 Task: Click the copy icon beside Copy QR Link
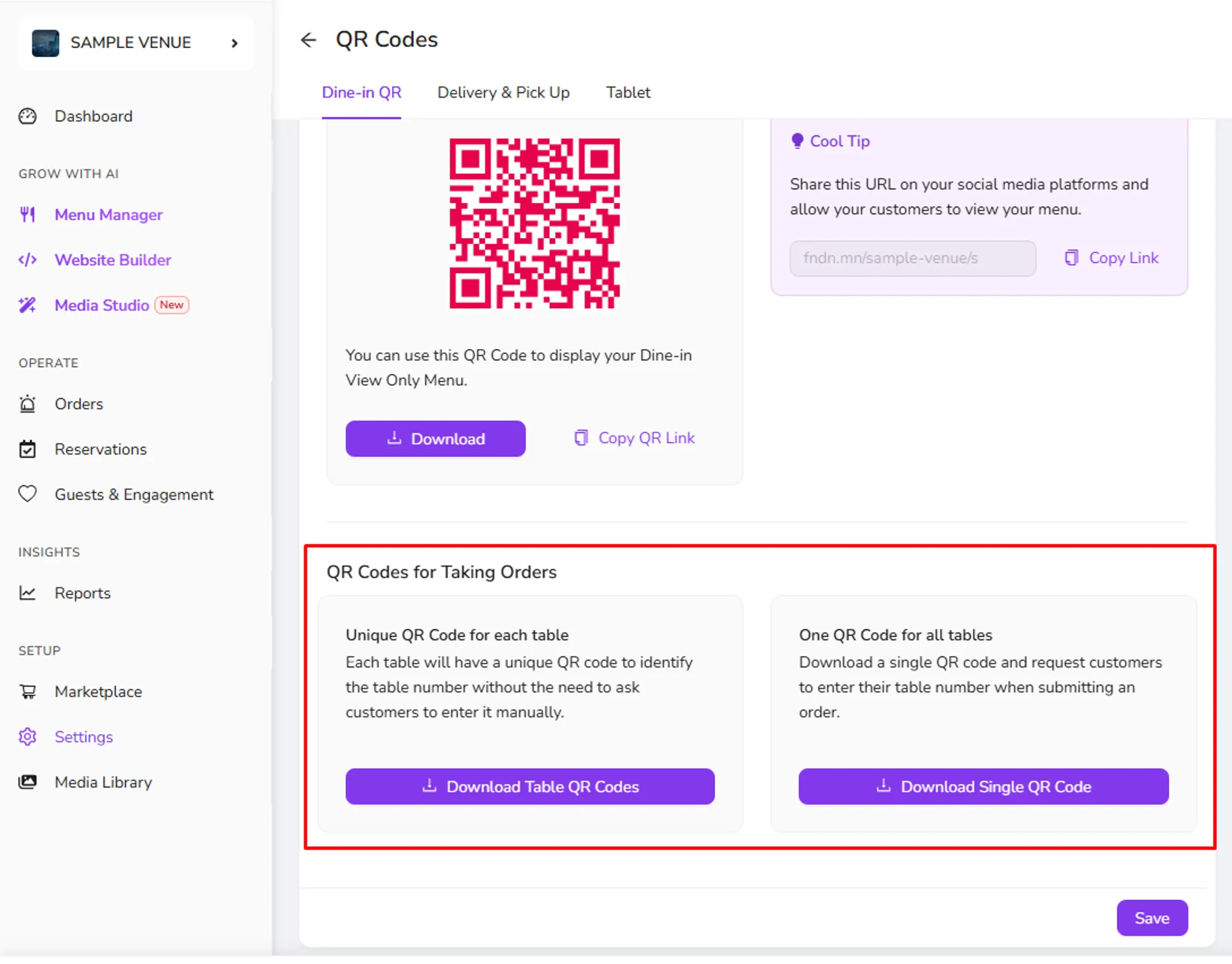pyautogui.click(x=581, y=438)
